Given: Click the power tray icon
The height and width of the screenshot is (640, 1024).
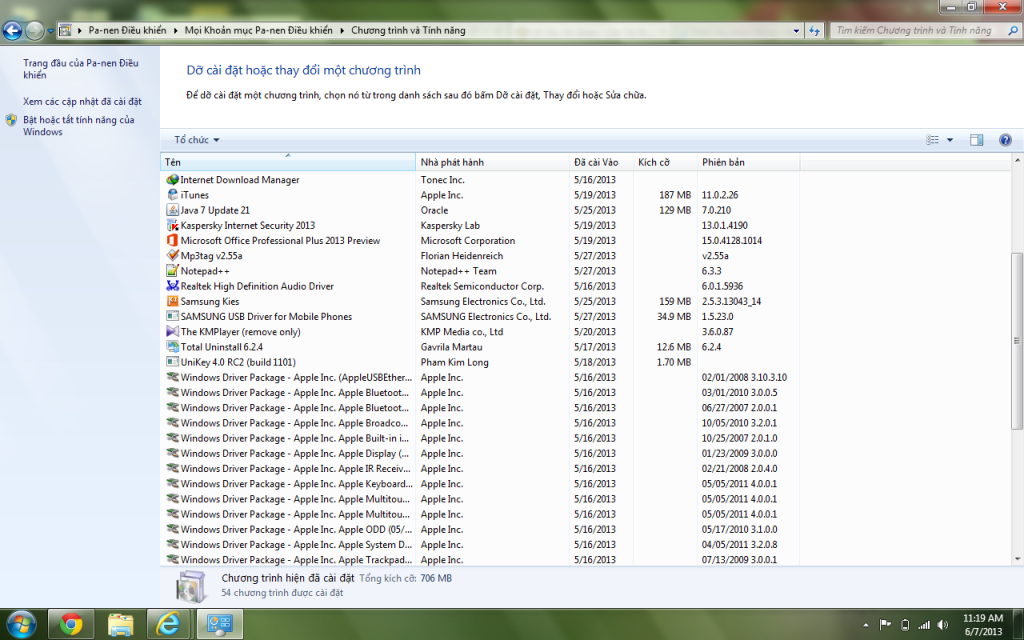Looking at the screenshot, I should click(904, 625).
